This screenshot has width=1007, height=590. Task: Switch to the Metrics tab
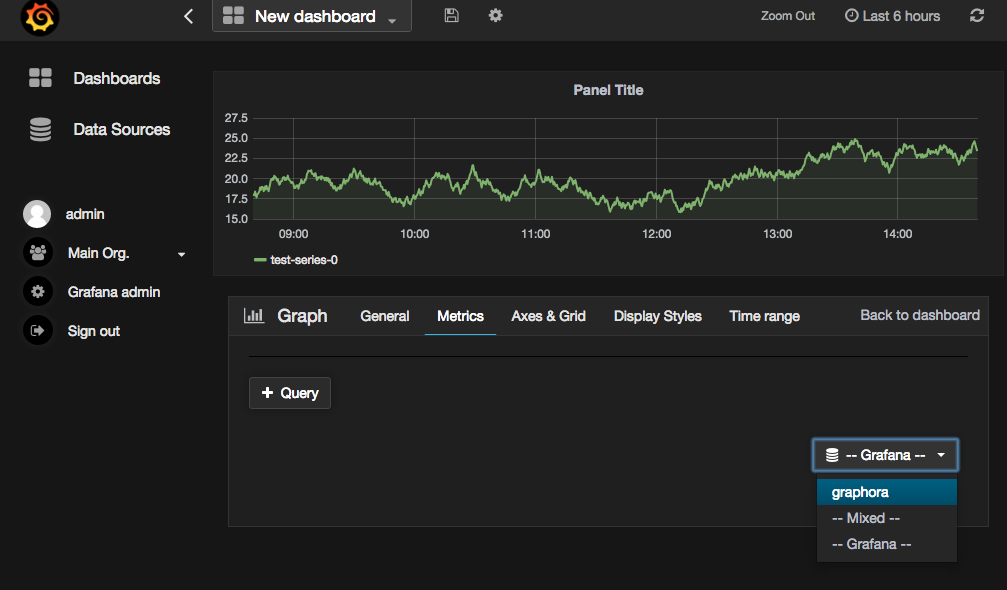click(460, 316)
